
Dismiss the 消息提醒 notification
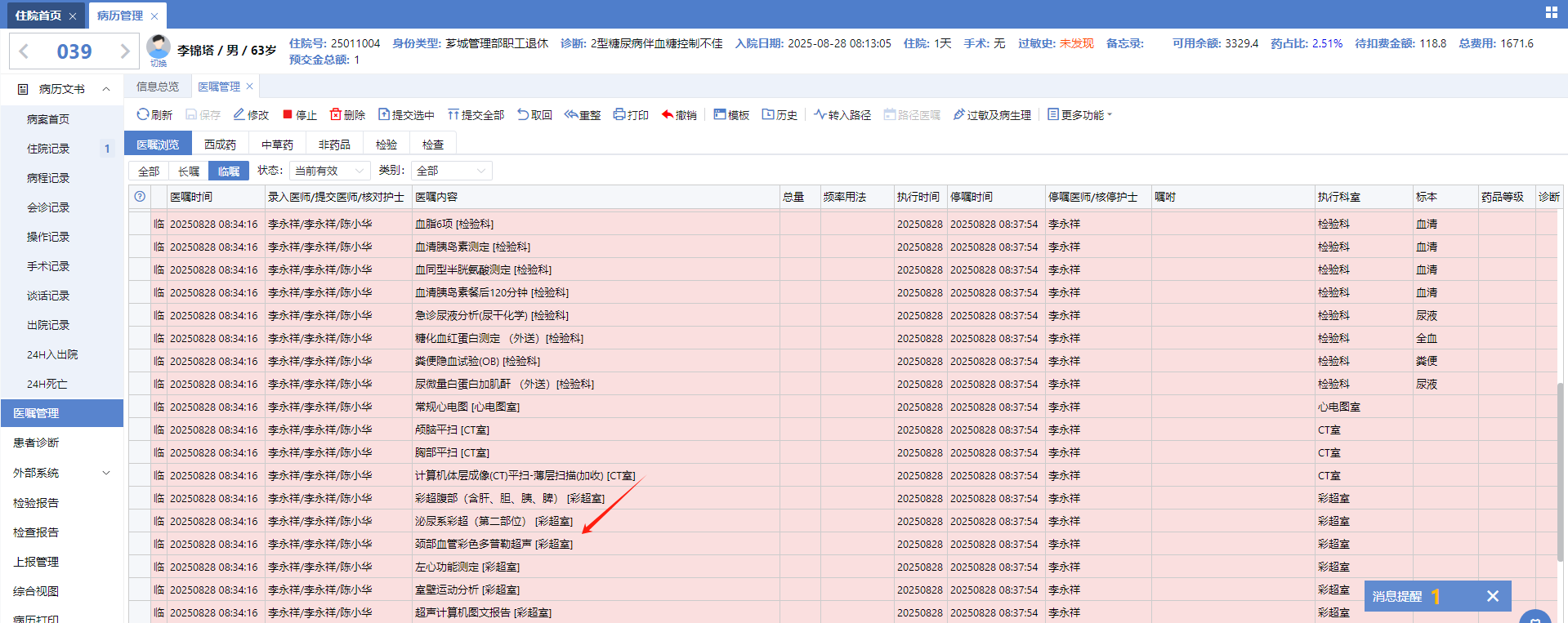coord(1493,596)
